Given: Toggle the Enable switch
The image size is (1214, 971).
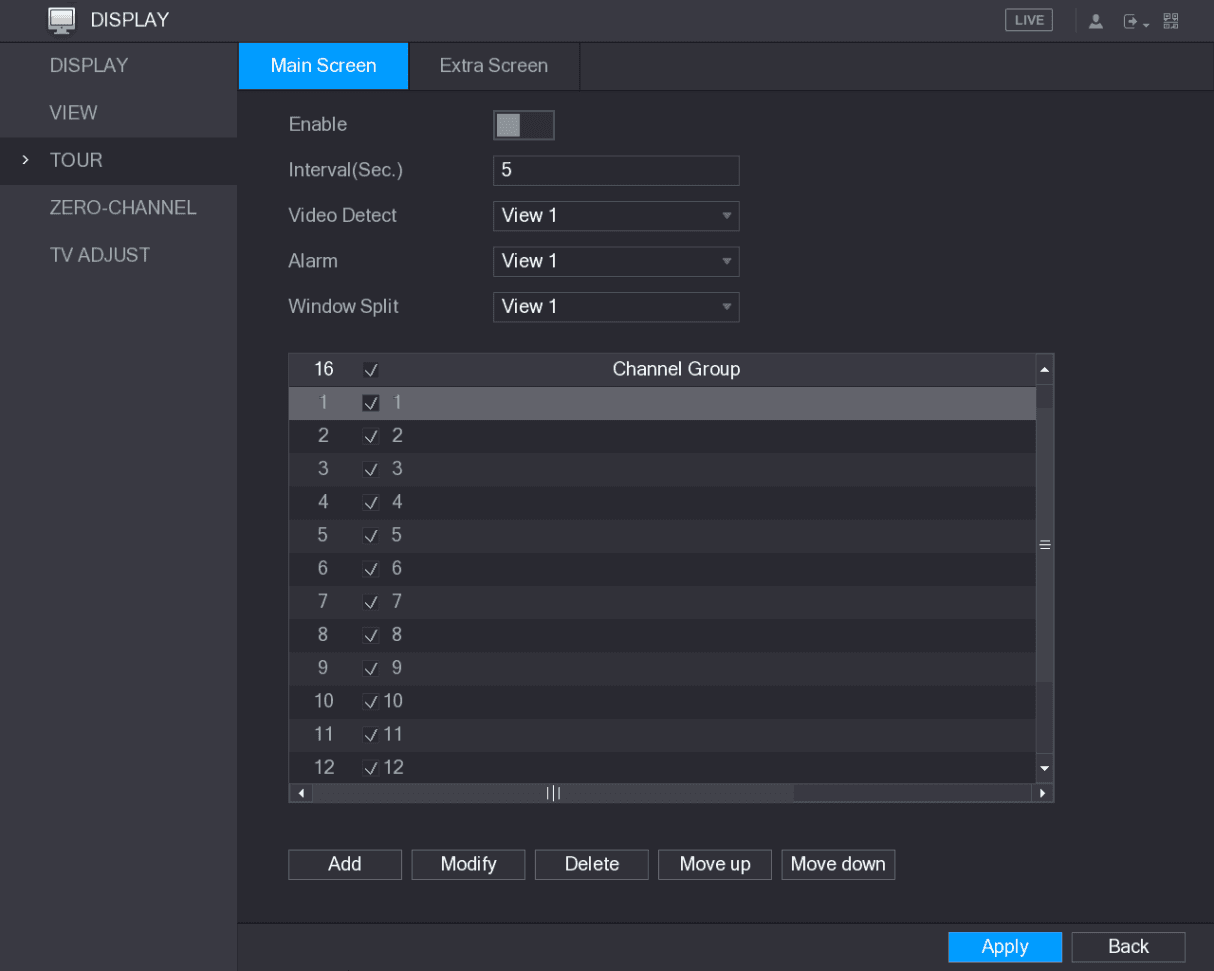Looking at the screenshot, I should click(523, 125).
